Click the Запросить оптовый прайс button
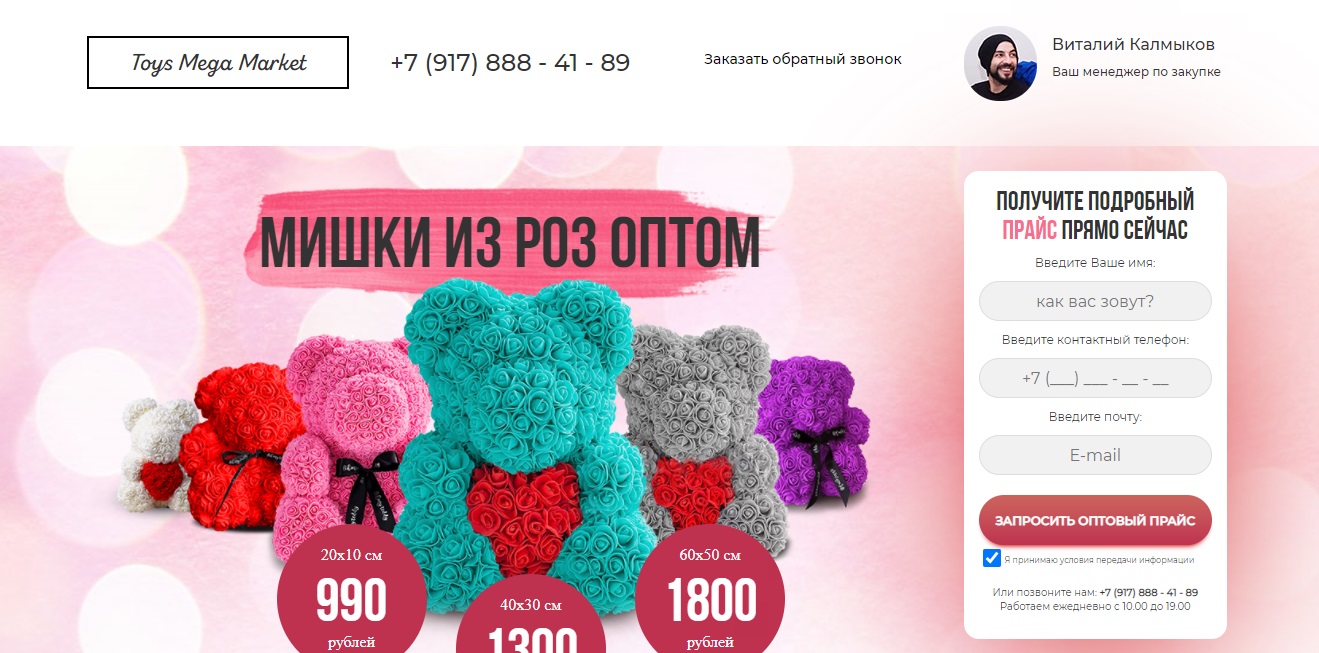Screen dimensions: 1319x653 (1095, 520)
